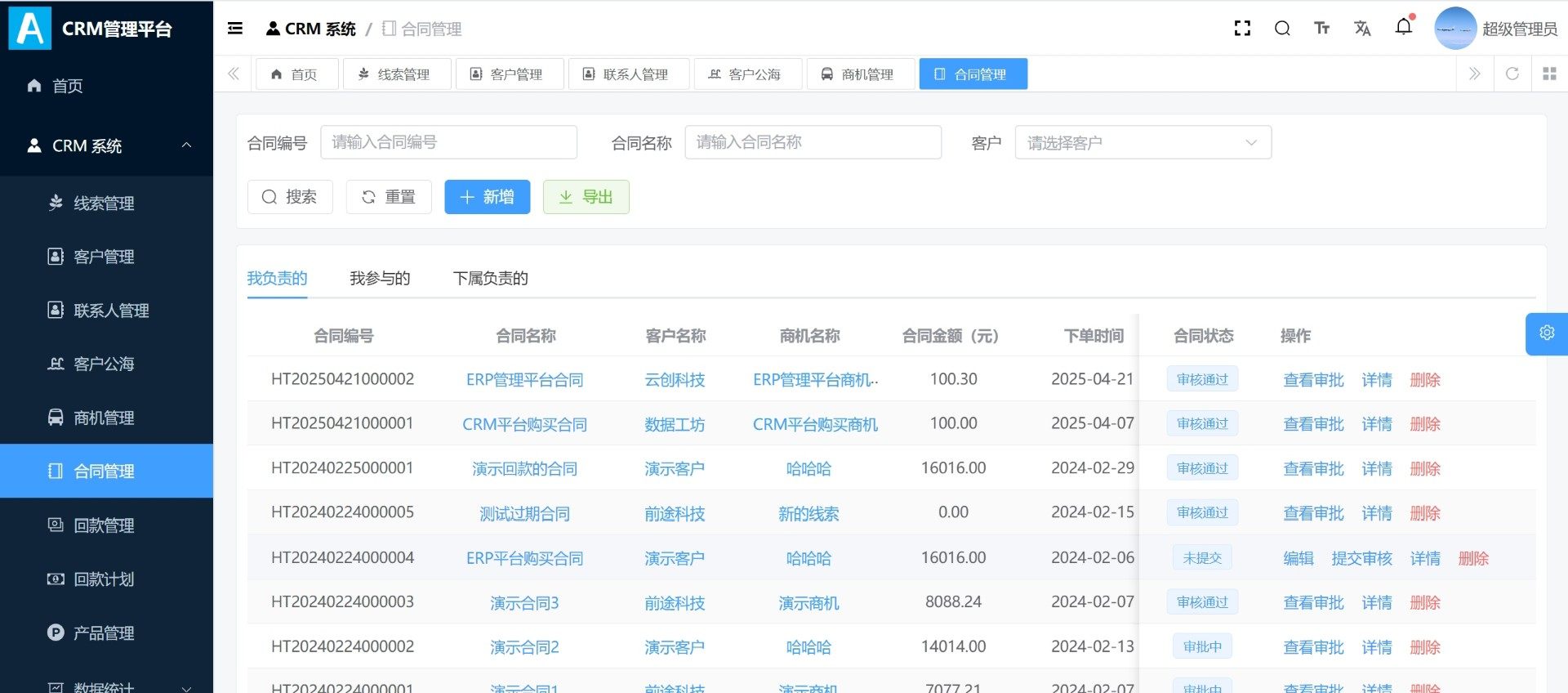
Task: Open the header search magnifier icon
Action: 1282,29
